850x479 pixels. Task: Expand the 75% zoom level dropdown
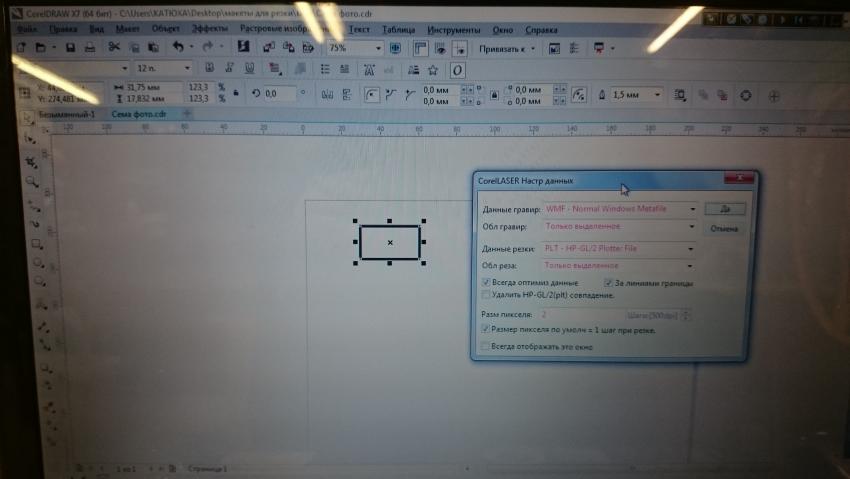pyautogui.click(x=378, y=48)
